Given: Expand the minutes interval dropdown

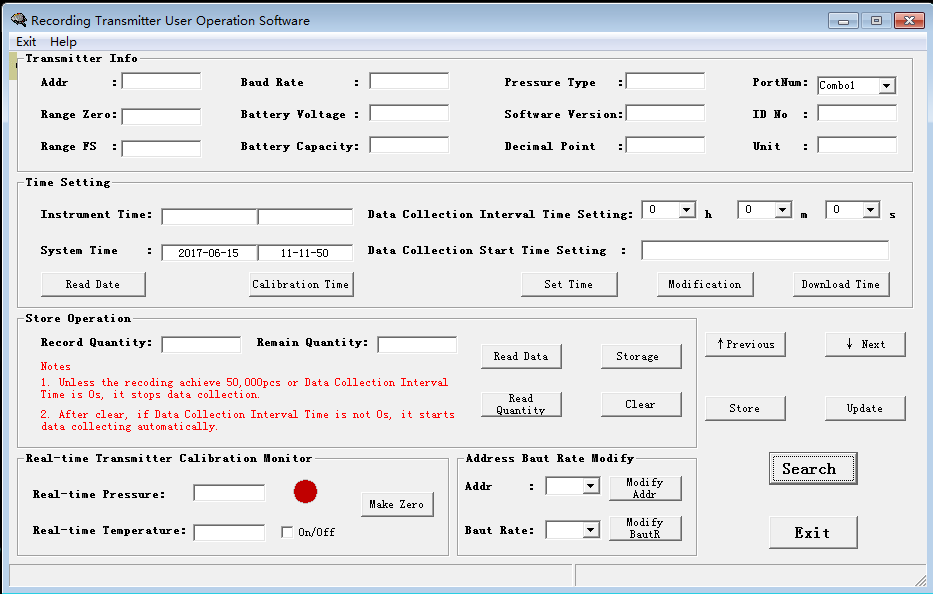Looking at the screenshot, I should (765, 210).
